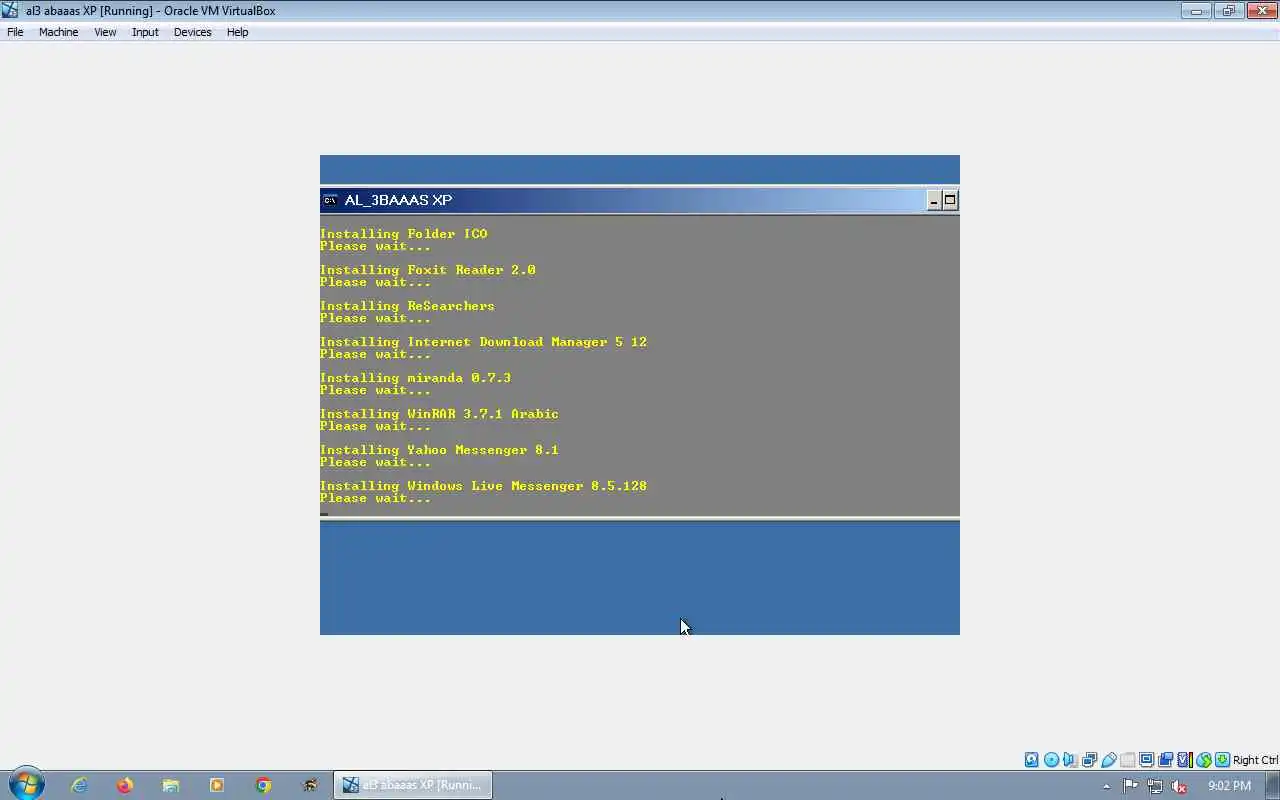Screen dimensions: 1280x800
Task: Minimize the AL_3BAAAS XP console window
Action: pyautogui.click(x=934, y=200)
